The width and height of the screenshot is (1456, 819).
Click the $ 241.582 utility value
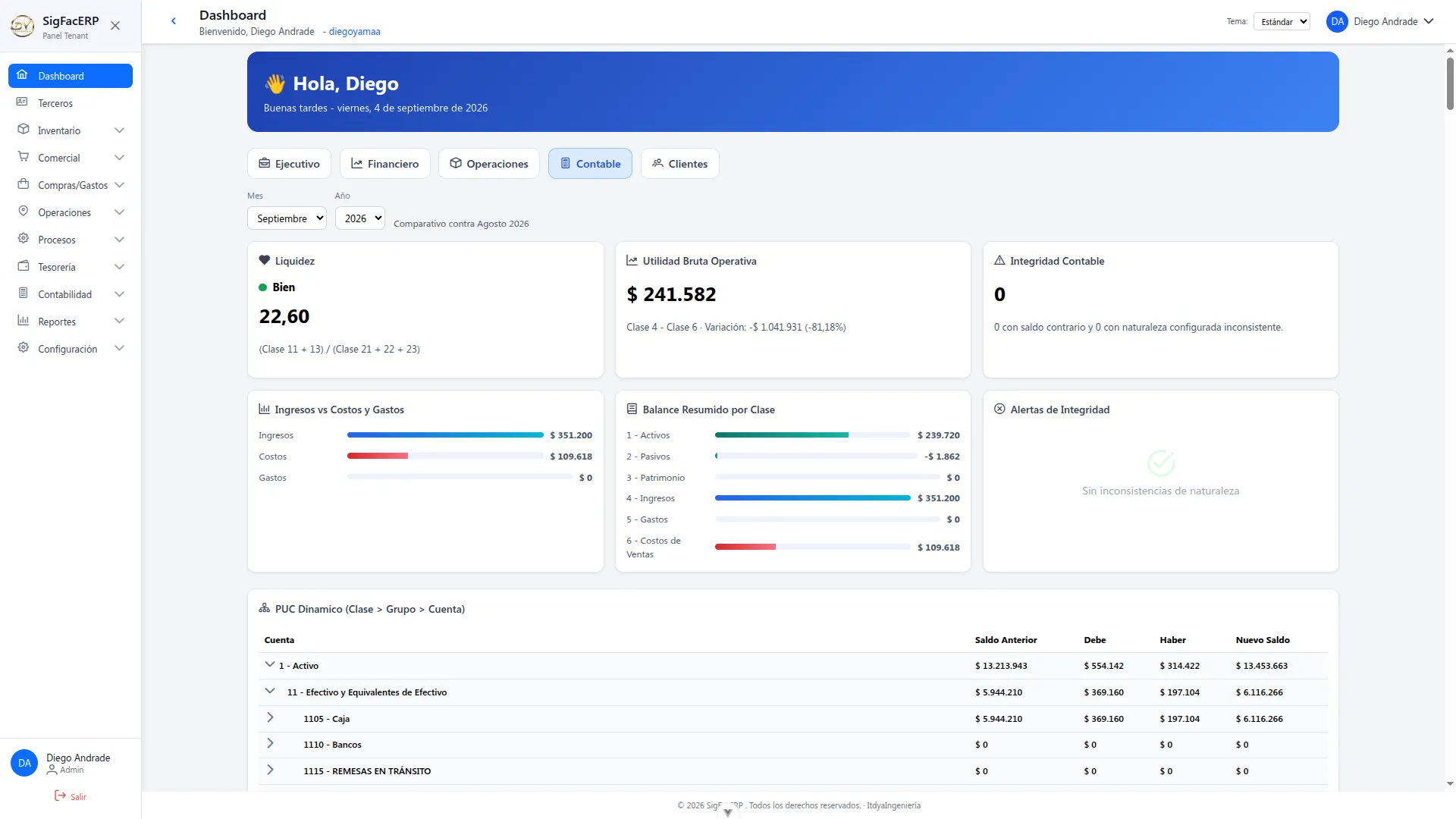(671, 294)
